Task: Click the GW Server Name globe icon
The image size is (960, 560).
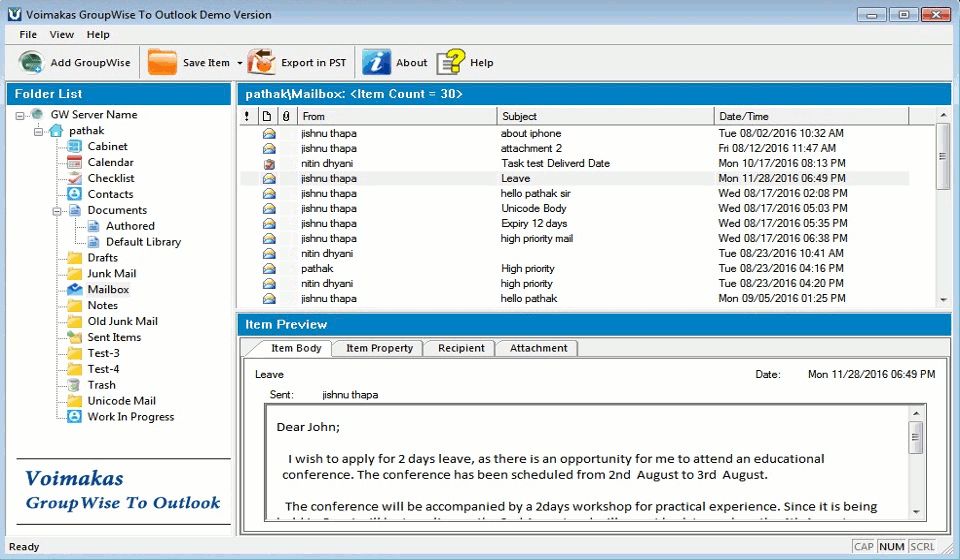Action: 37,114
